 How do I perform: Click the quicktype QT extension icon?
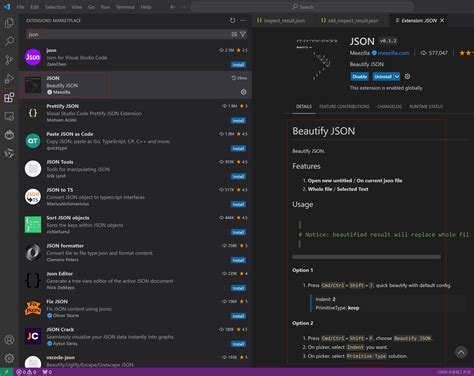click(x=33, y=141)
